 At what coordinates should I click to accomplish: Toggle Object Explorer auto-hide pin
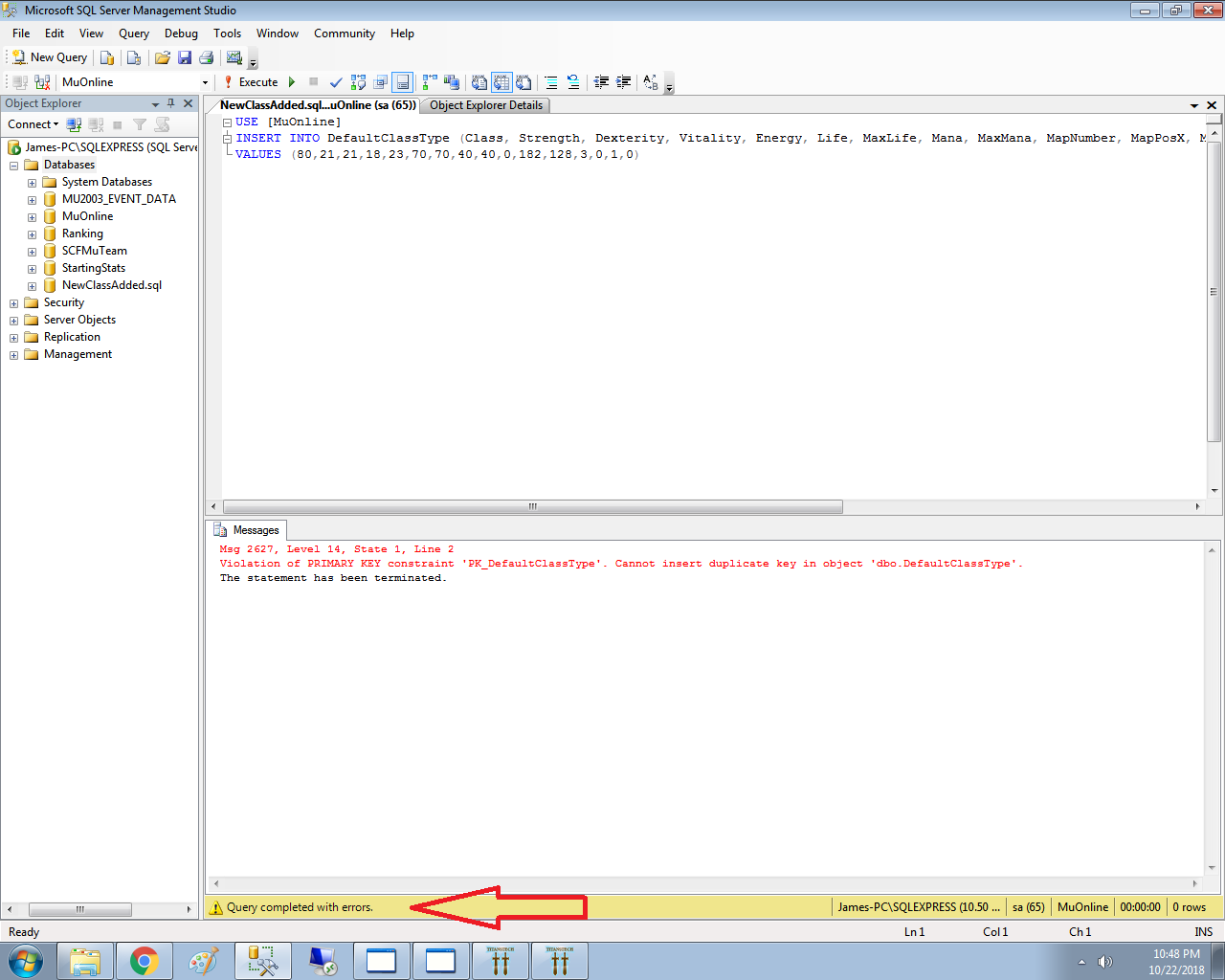[171, 103]
